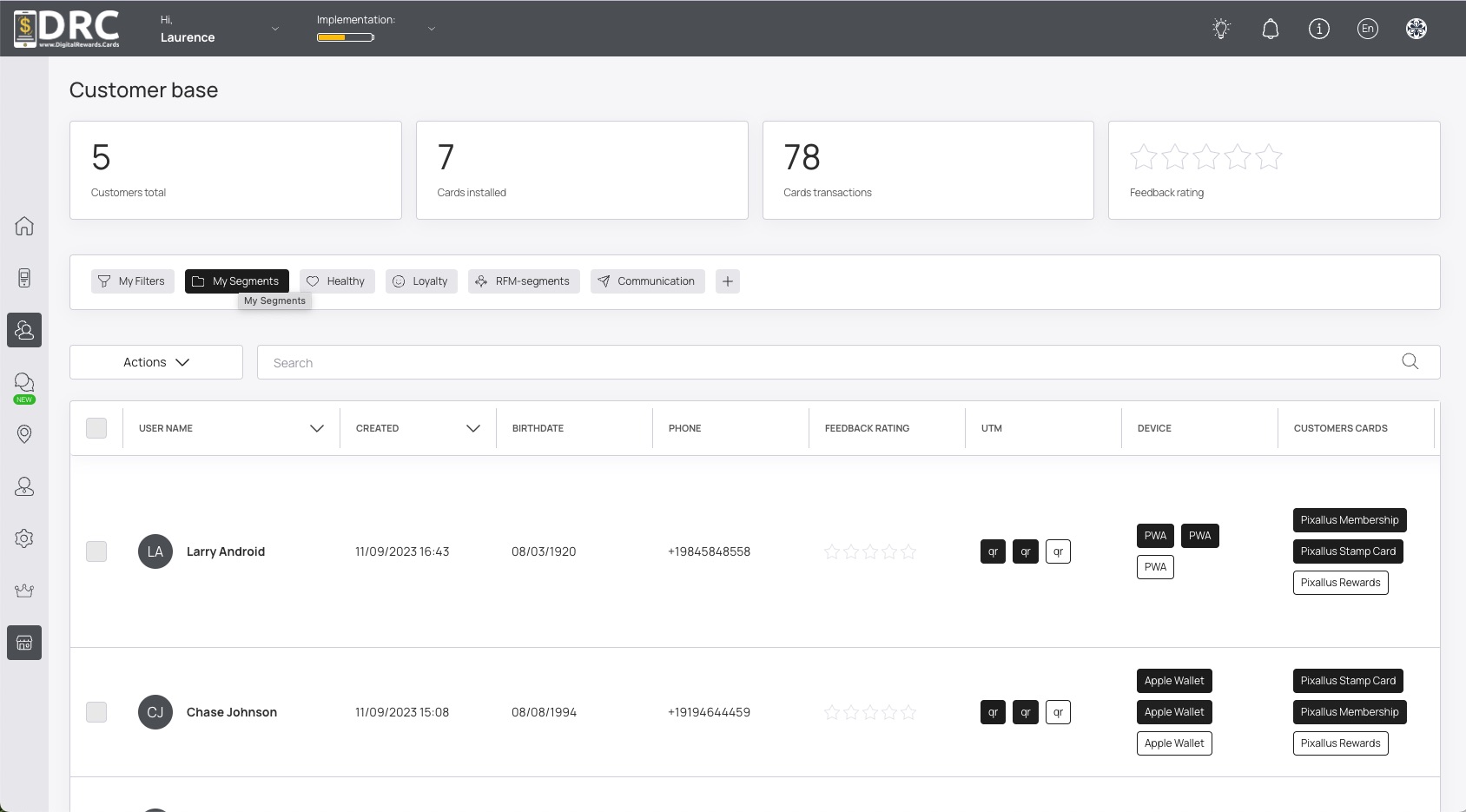Select Larry Android row checkbox

point(96,551)
